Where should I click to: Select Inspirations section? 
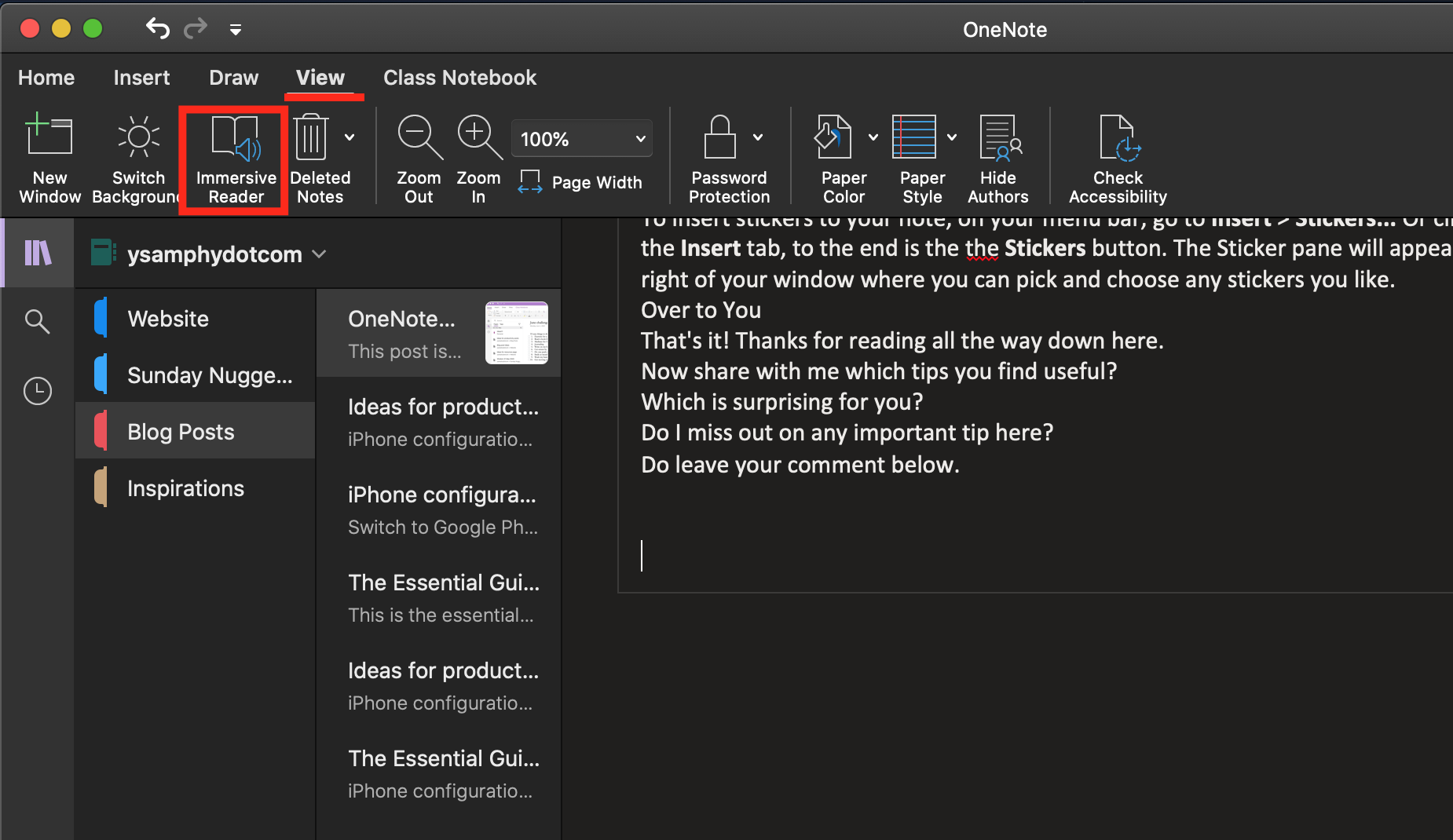[x=196, y=488]
